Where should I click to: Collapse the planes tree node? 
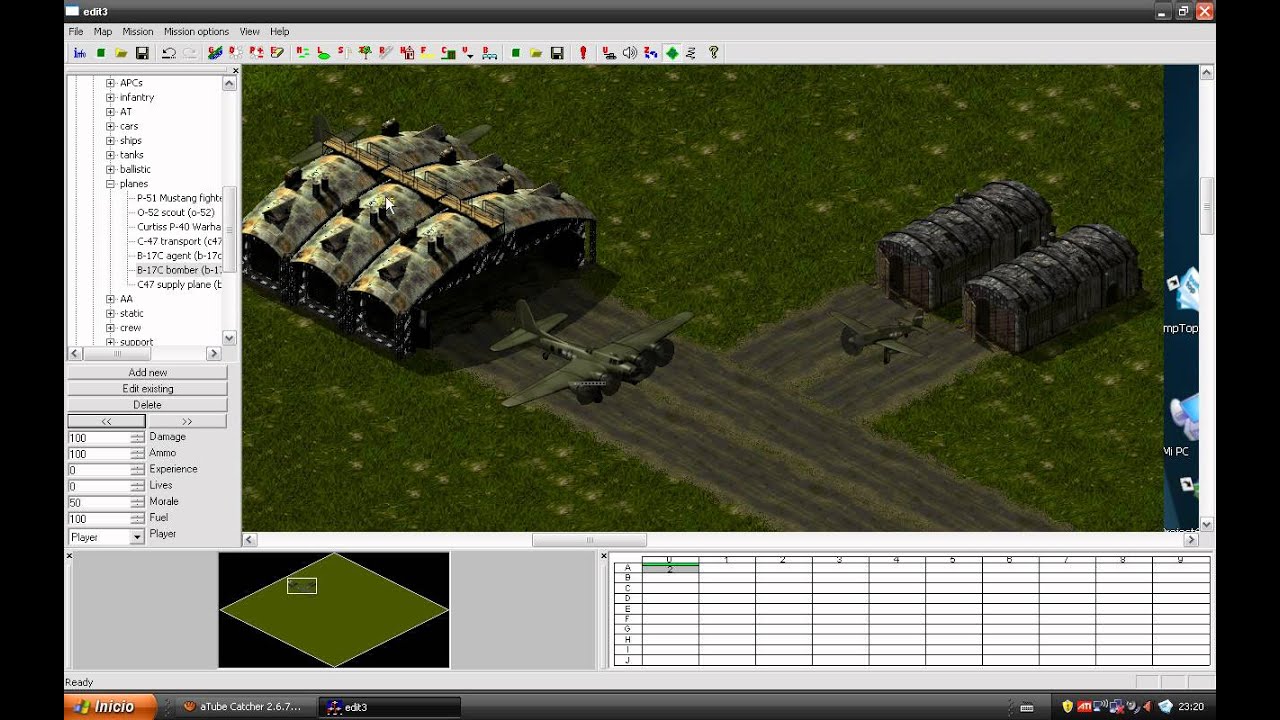tap(110, 184)
